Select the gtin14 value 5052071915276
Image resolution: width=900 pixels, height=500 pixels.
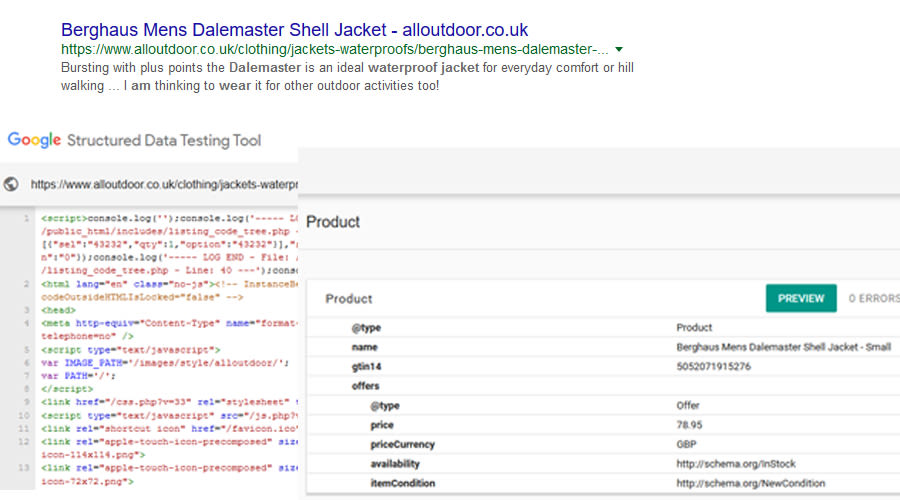(x=713, y=367)
